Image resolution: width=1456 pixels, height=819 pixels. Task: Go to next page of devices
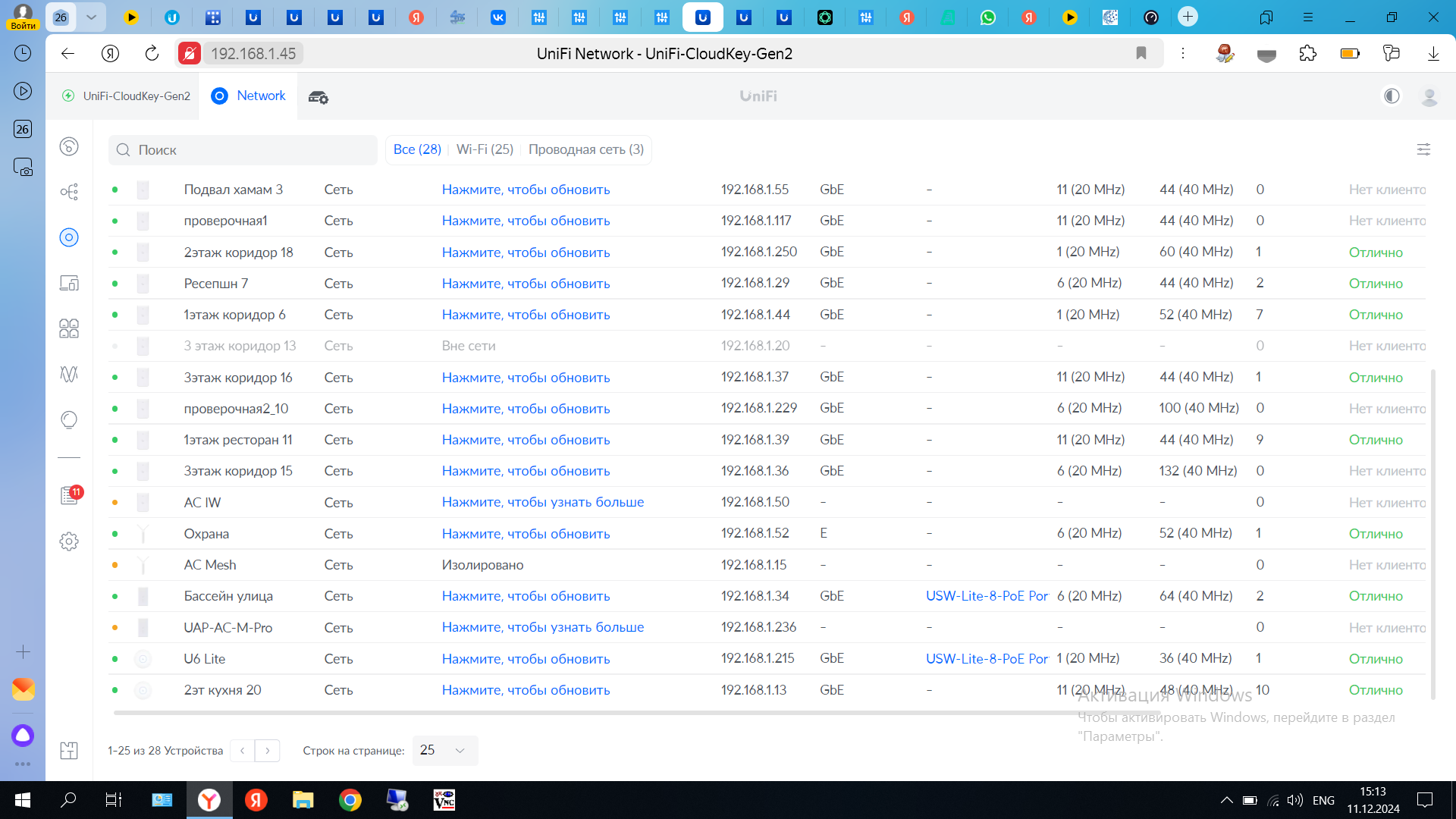(x=268, y=750)
